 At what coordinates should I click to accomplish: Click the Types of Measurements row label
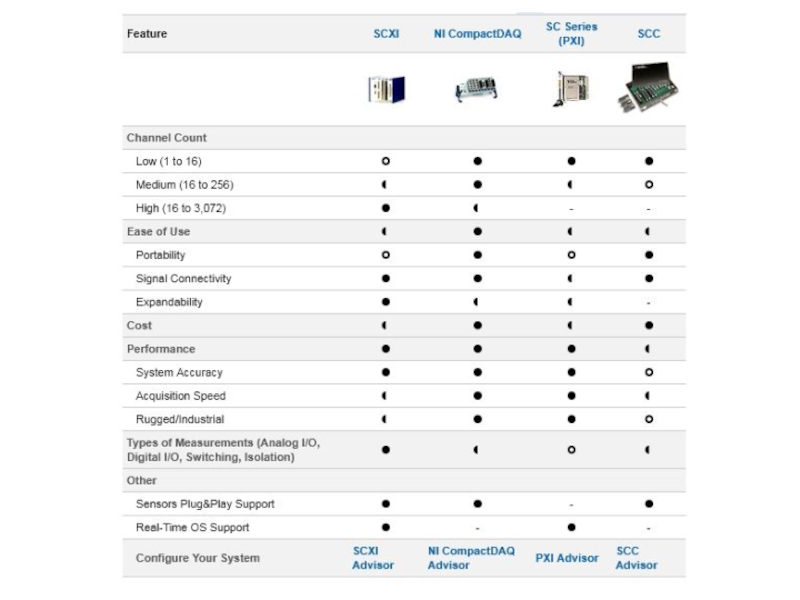coord(223,450)
